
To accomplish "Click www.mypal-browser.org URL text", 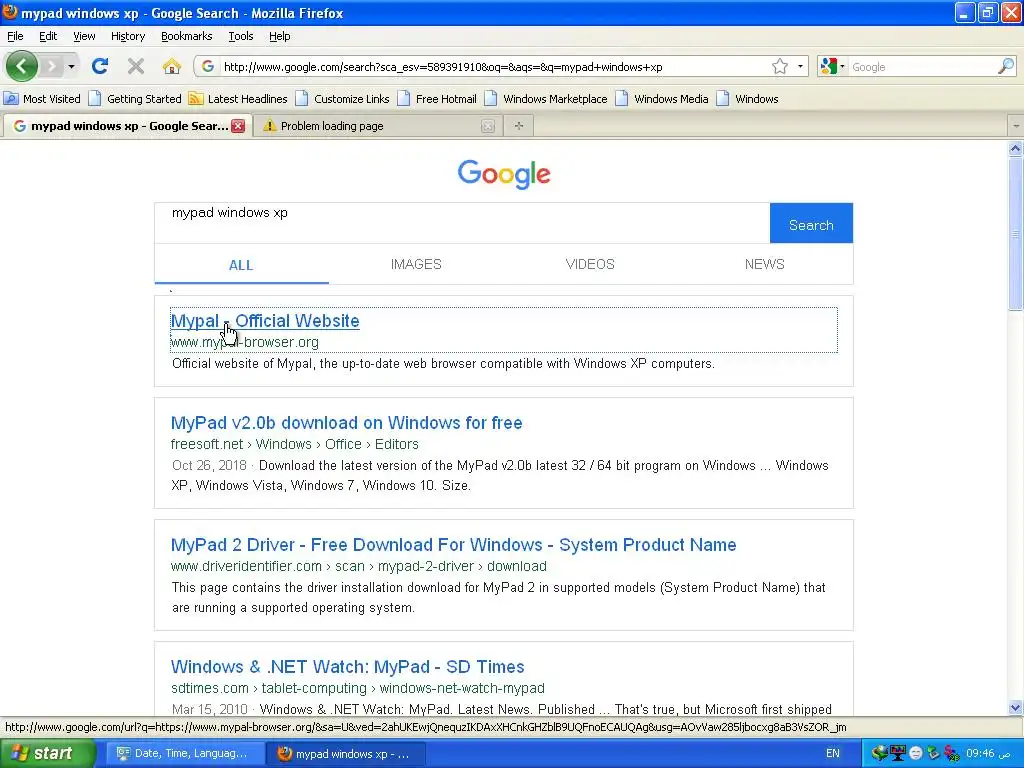I will pos(245,342).
